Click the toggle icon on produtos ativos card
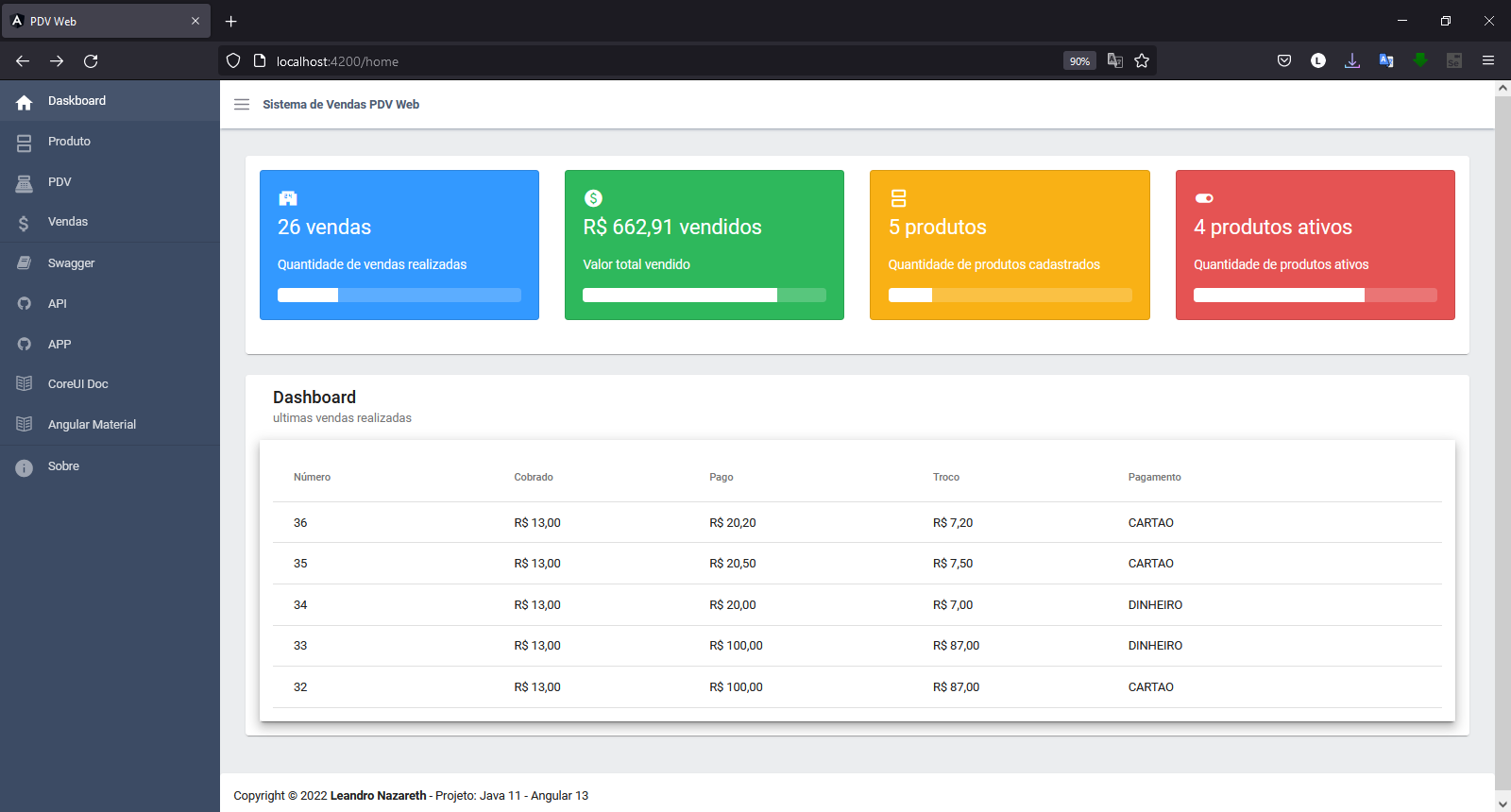The image size is (1511, 812). point(1204,198)
